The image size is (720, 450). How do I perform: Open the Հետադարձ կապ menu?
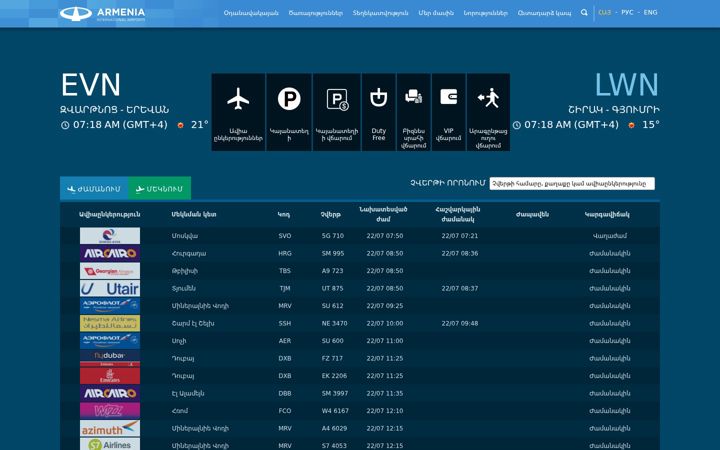pos(545,13)
